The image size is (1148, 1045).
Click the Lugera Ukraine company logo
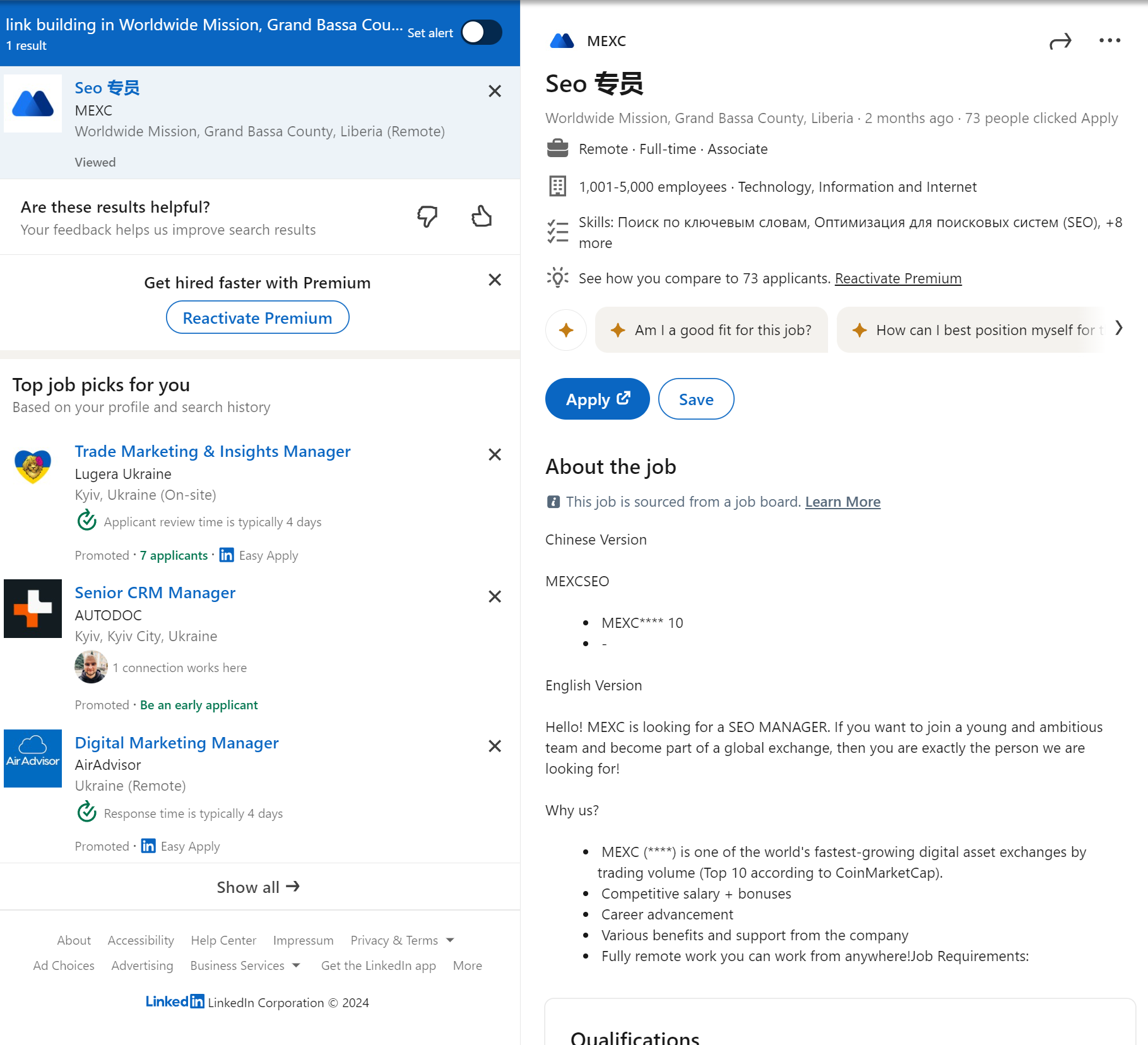click(33, 467)
